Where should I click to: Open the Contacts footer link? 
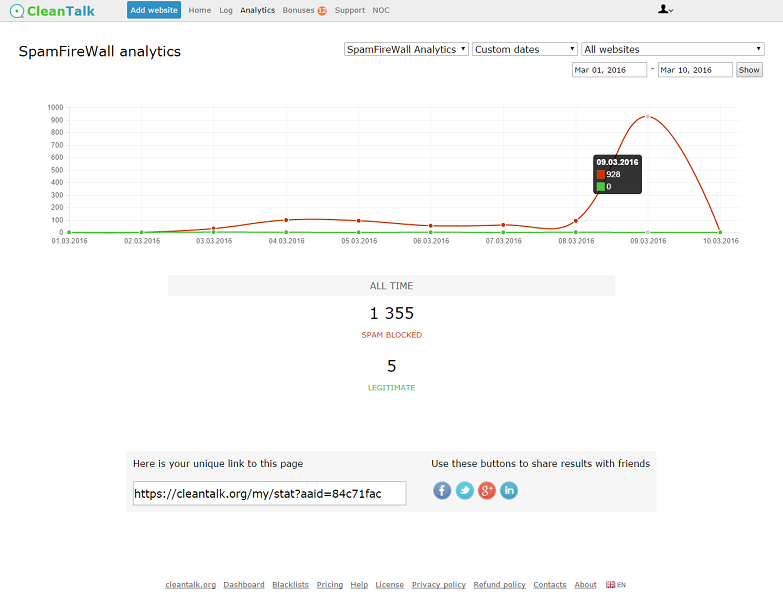tap(550, 585)
